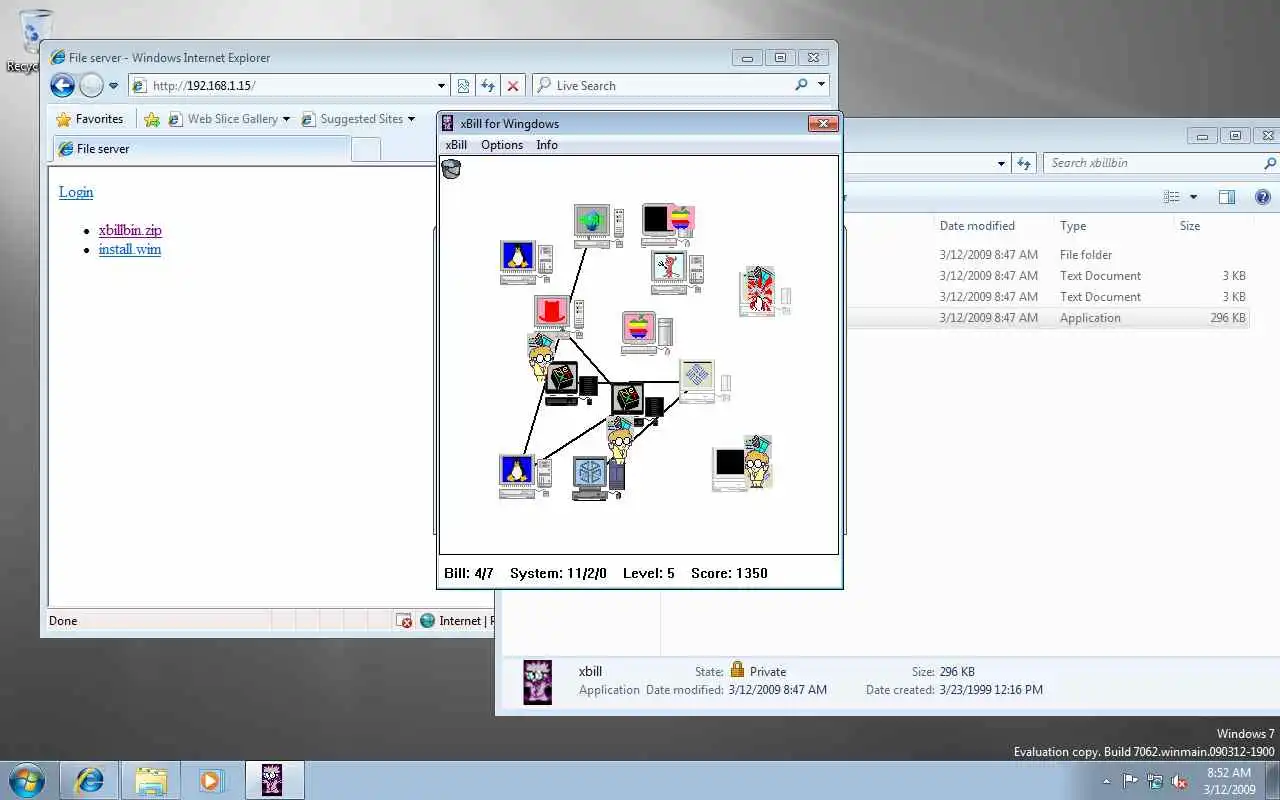Go back in Internet Explorer
The height and width of the screenshot is (800, 1280).
(x=62, y=86)
